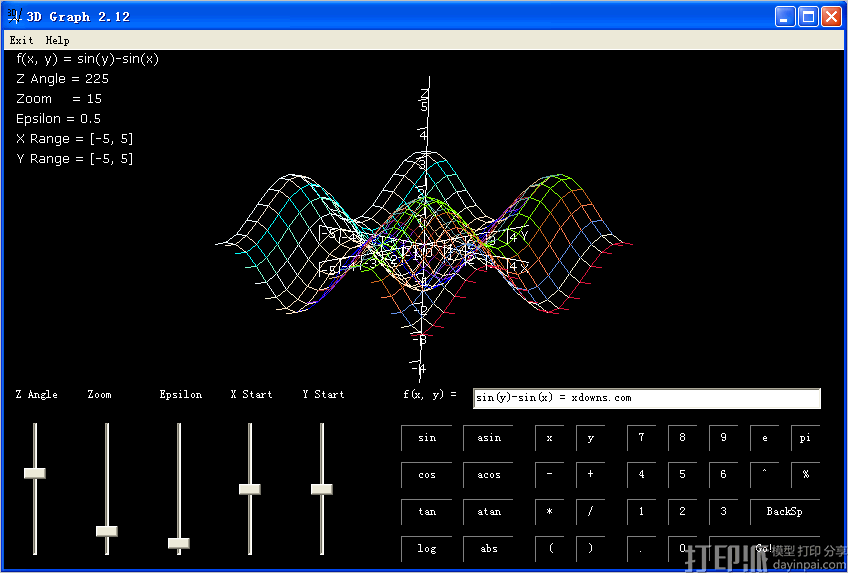Click the f(x, y) formula input field

[647, 398]
